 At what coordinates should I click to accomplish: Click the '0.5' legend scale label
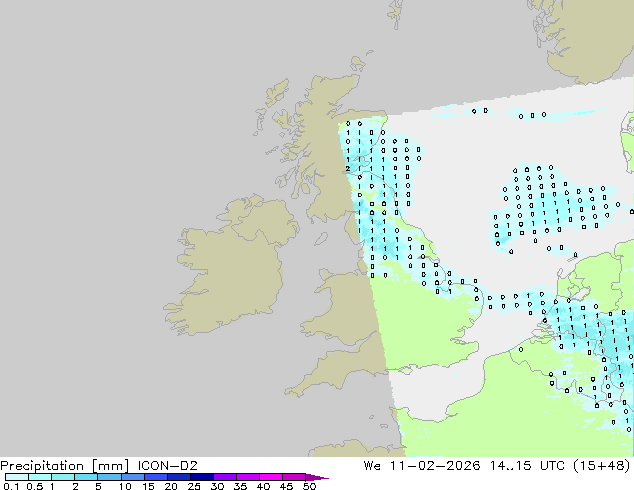pyautogui.click(x=34, y=486)
